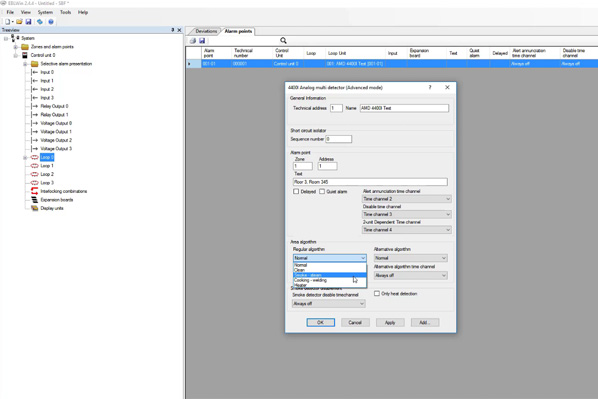The height and width of the screenshot is (399, 598).
Task: Select the Alarm points tab
Action: (x=238, y=31)
